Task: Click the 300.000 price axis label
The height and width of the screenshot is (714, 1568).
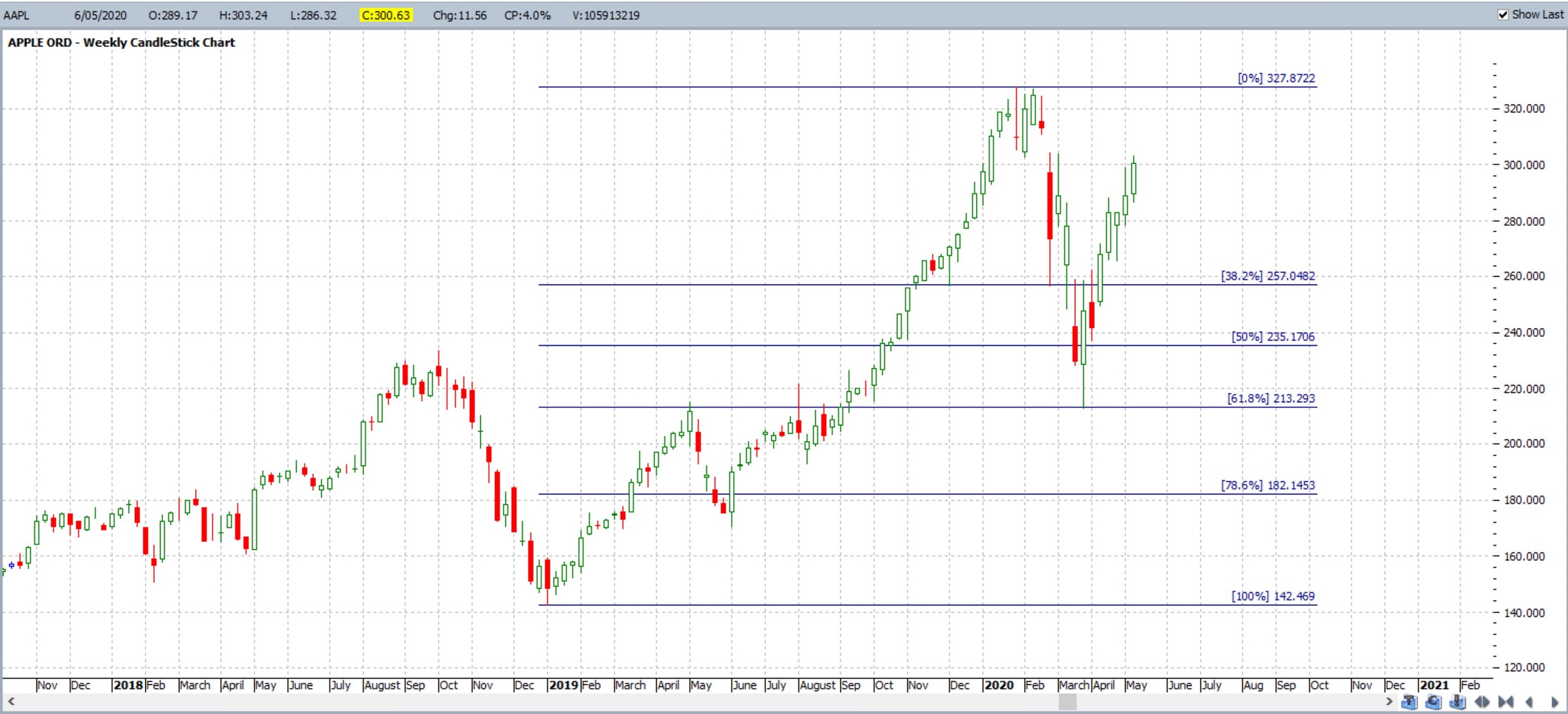Action: click(1524, 166)
